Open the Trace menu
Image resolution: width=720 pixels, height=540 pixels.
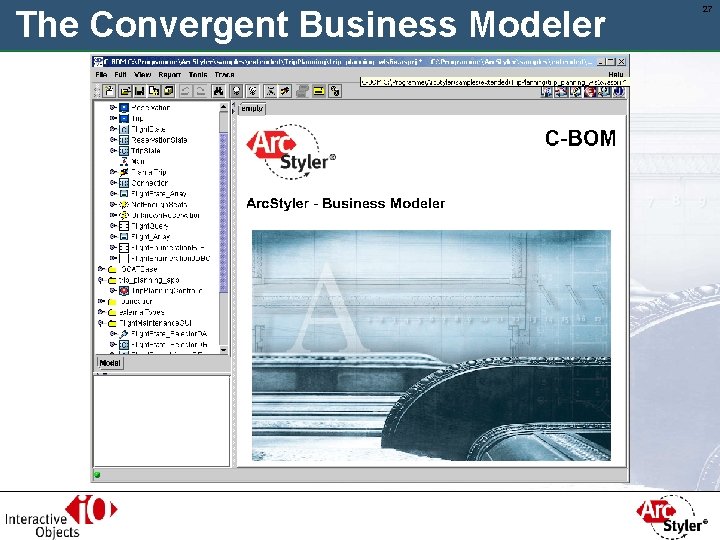[225, 74]
